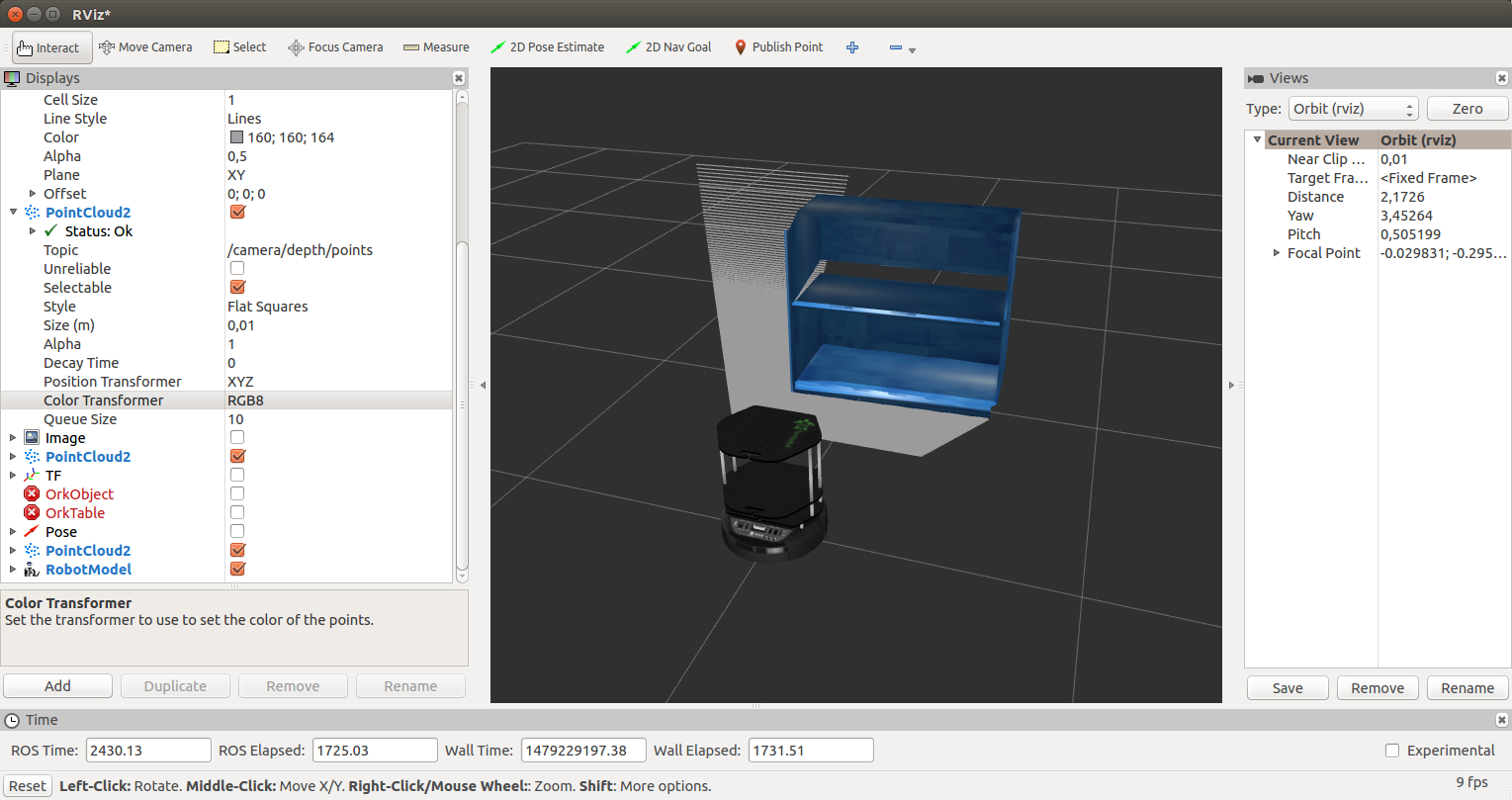Click the grid Color swatch
The width and height of the screenshot is (1512, 800).
236,137
